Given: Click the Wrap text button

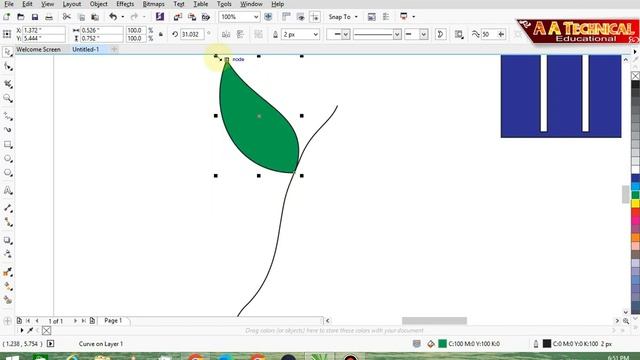Looking at the screenshot, I should pyautogui.click(x=459, y=34).
